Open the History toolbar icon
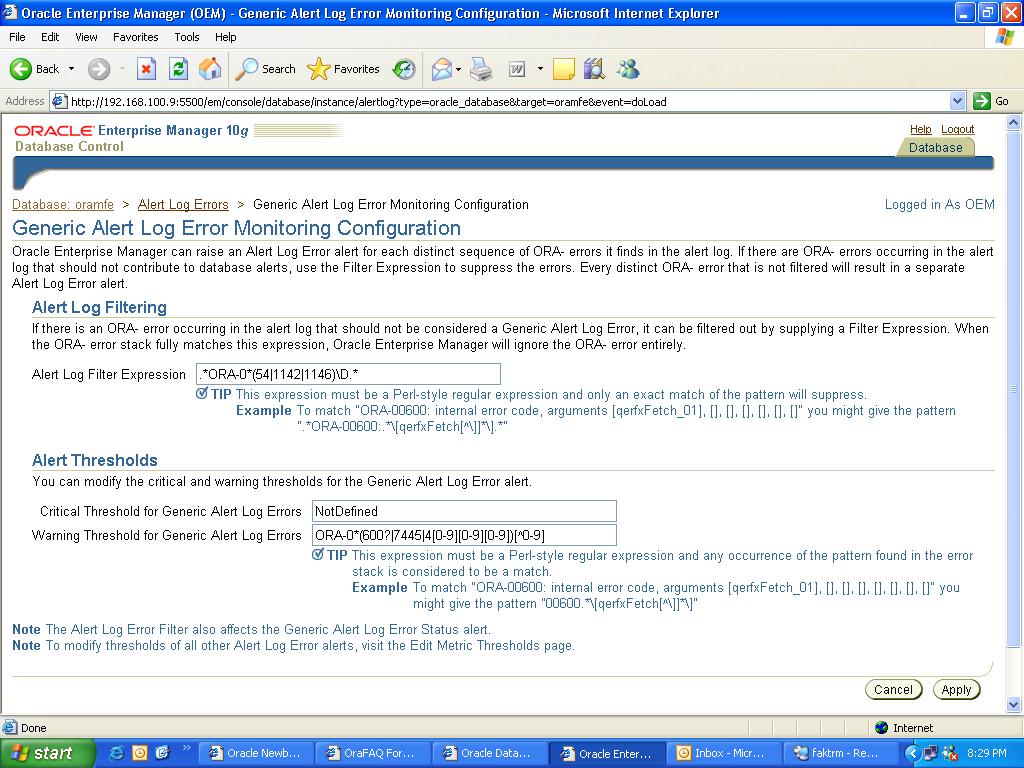The width and height of the screenshot is (1024, 768). point(404,69)
